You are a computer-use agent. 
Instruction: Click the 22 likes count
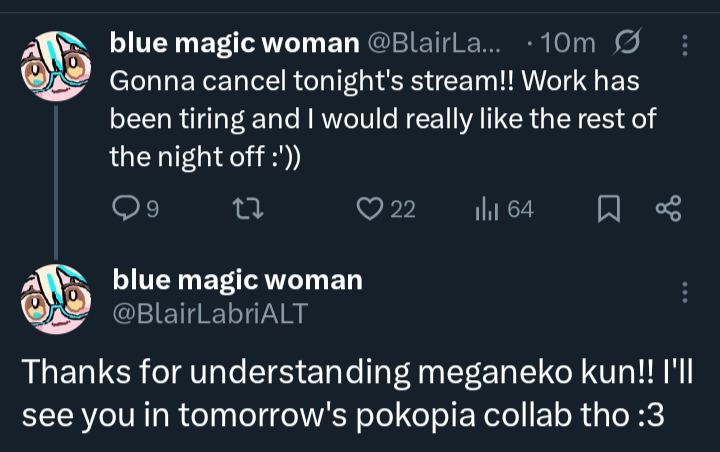[x=402, y=209]
